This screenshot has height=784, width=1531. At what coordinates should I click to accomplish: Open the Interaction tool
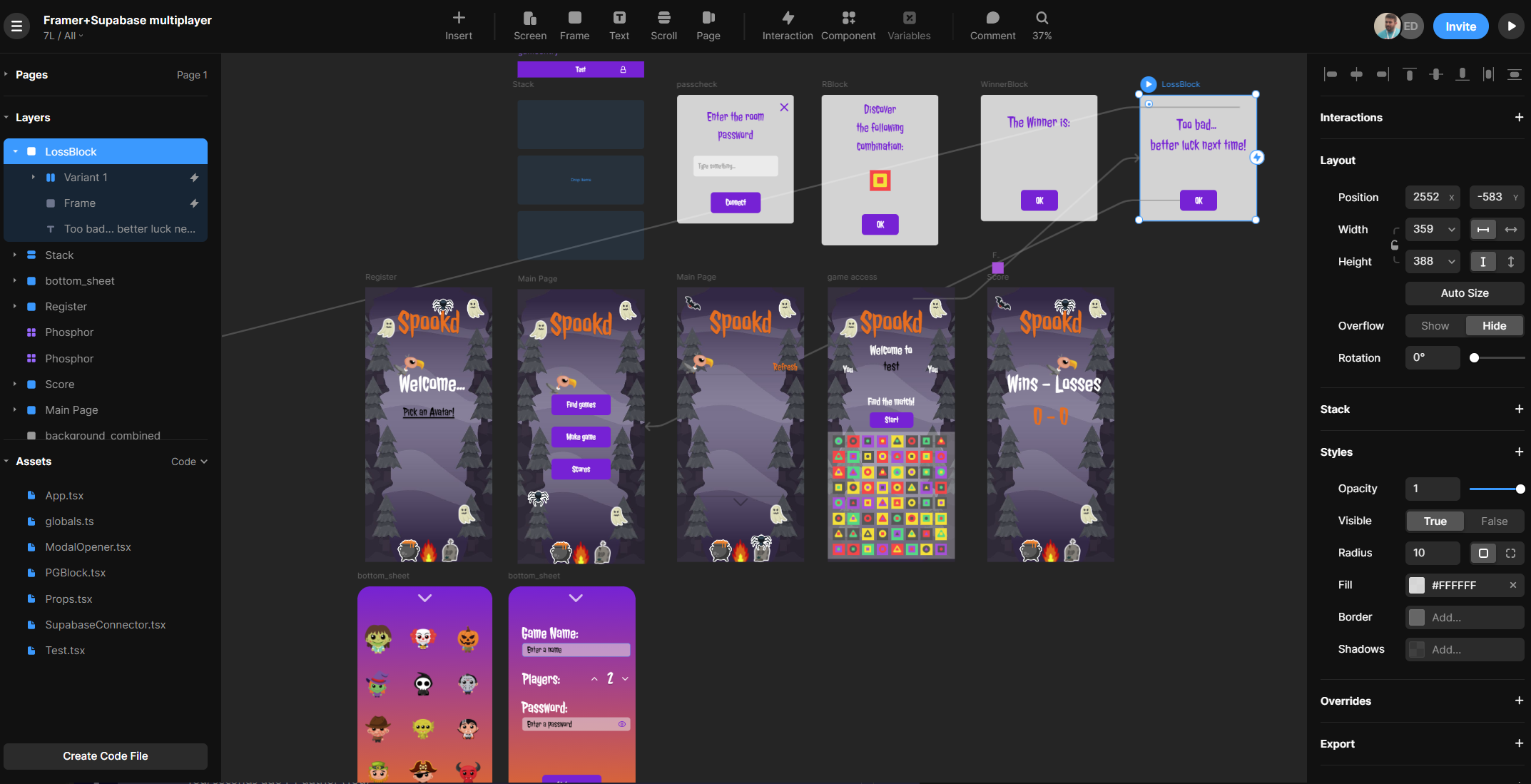coord(787,25)
